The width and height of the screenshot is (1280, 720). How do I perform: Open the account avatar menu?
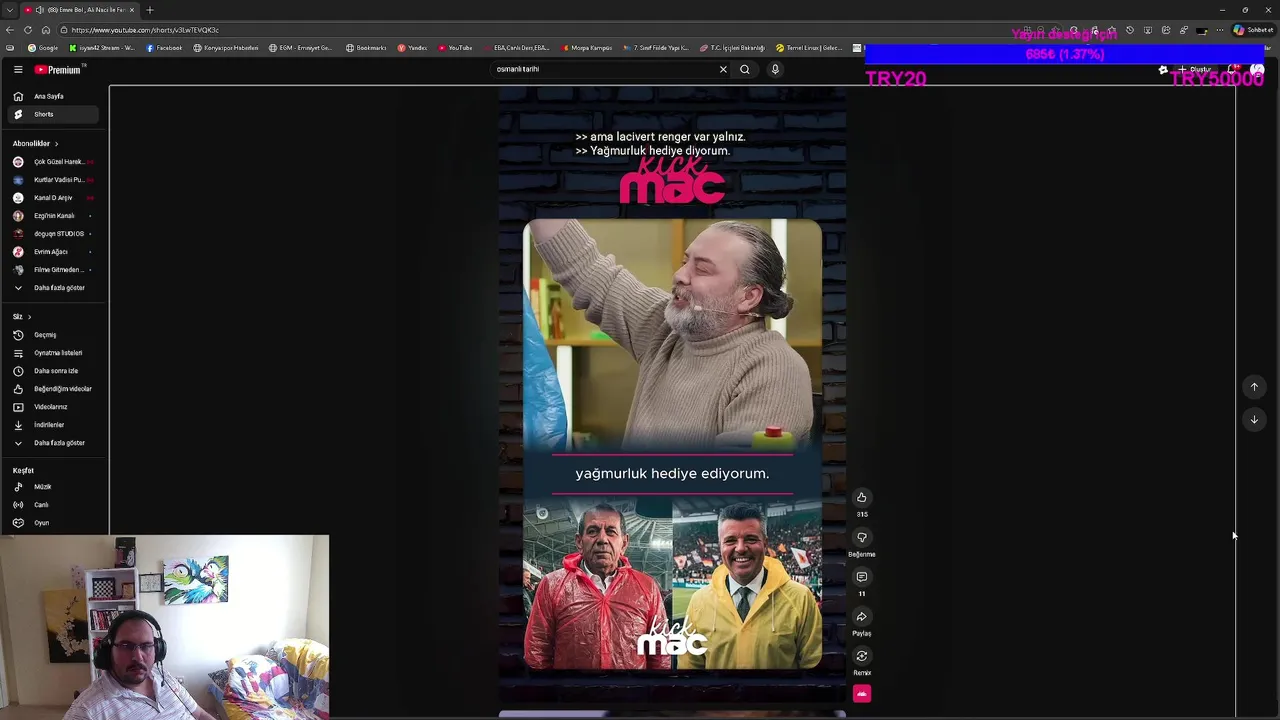point(1258,70)
